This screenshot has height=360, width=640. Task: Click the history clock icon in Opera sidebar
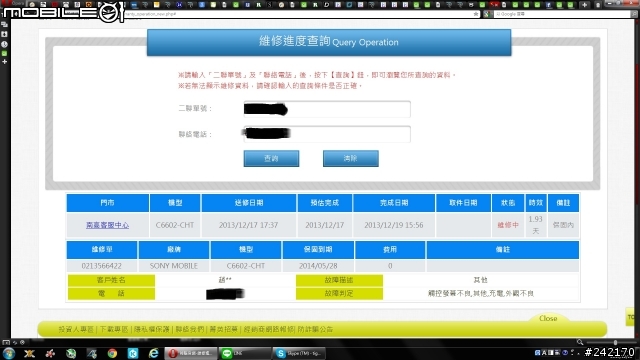coord(4,44)
